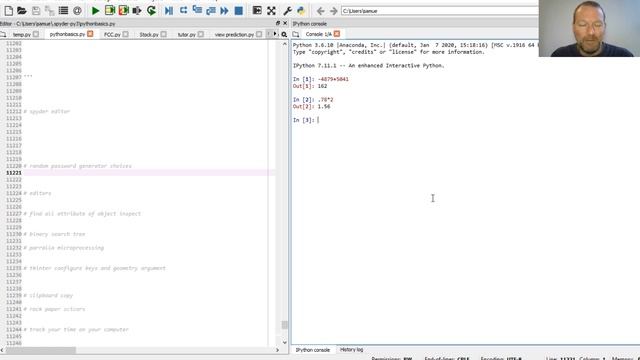Stop debugging with the blue square icon
640x360 pixels.
click(x=239, y=11)
